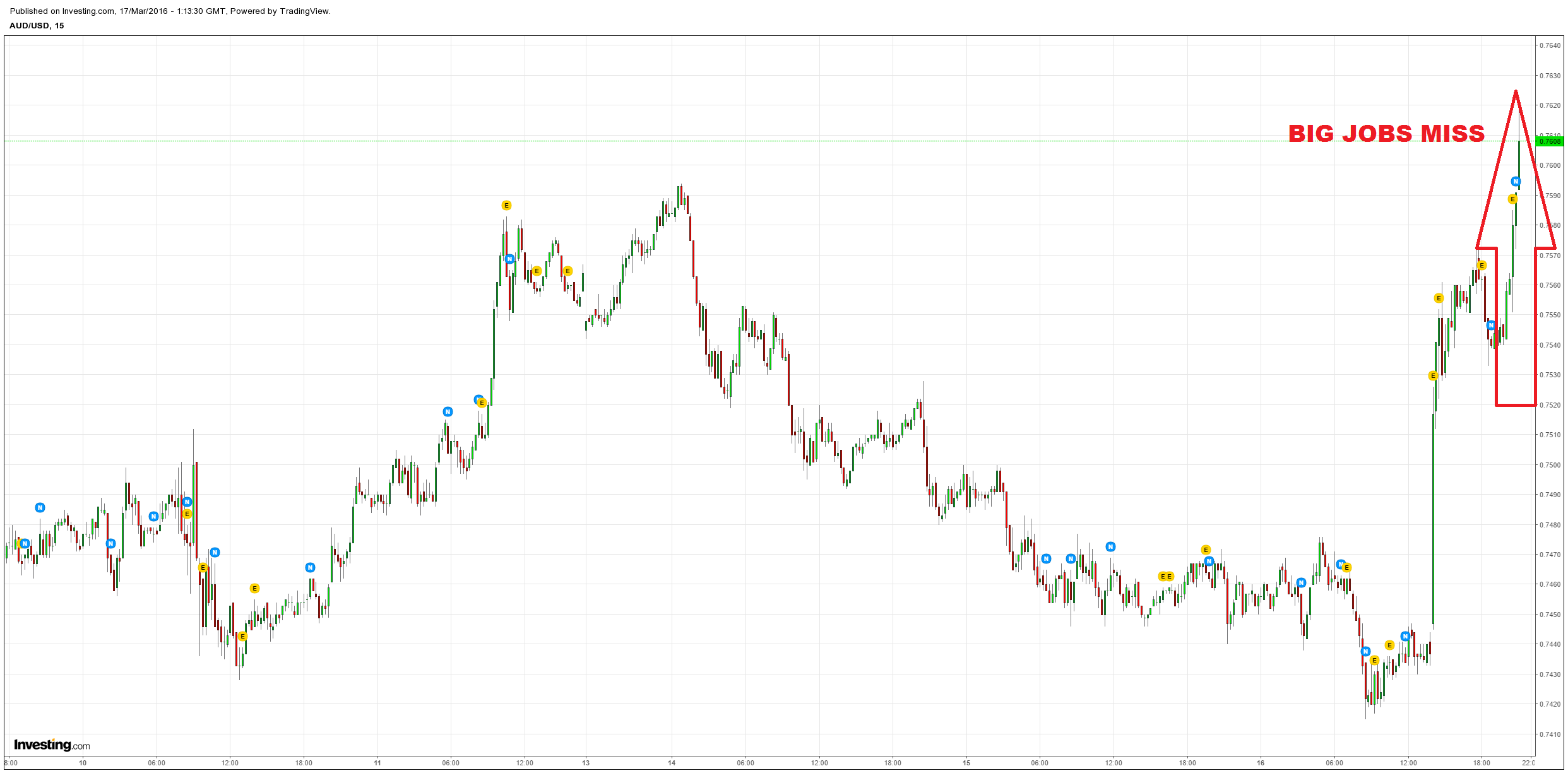Click the 0.7500 label on the price axis
The image size is (1568, 771).
[x=1549, y=465]
